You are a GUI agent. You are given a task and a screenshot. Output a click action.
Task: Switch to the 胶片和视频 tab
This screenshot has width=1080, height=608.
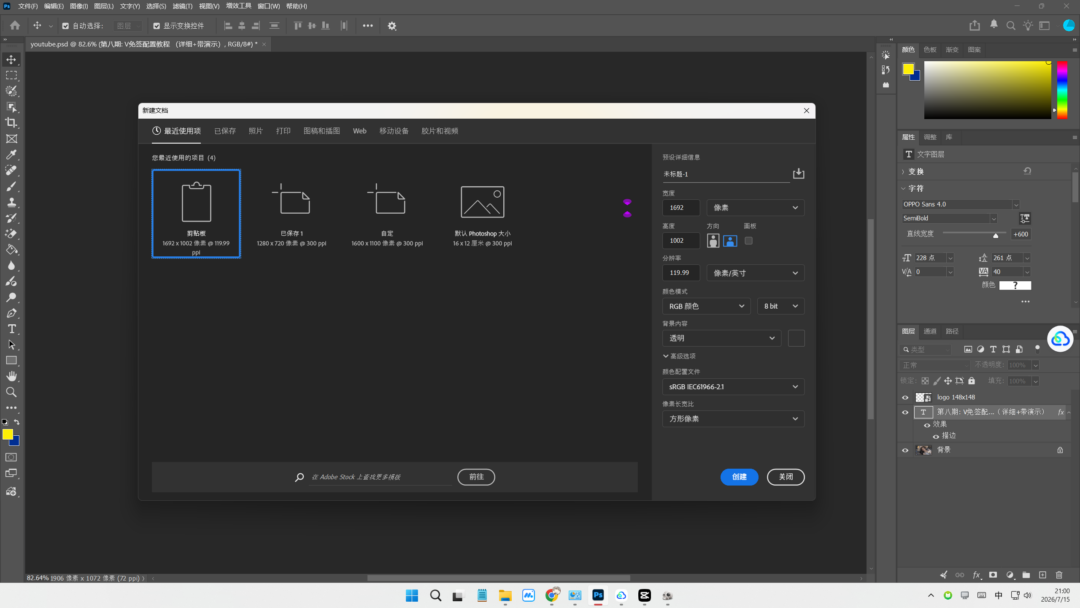[x=439, y=131]
